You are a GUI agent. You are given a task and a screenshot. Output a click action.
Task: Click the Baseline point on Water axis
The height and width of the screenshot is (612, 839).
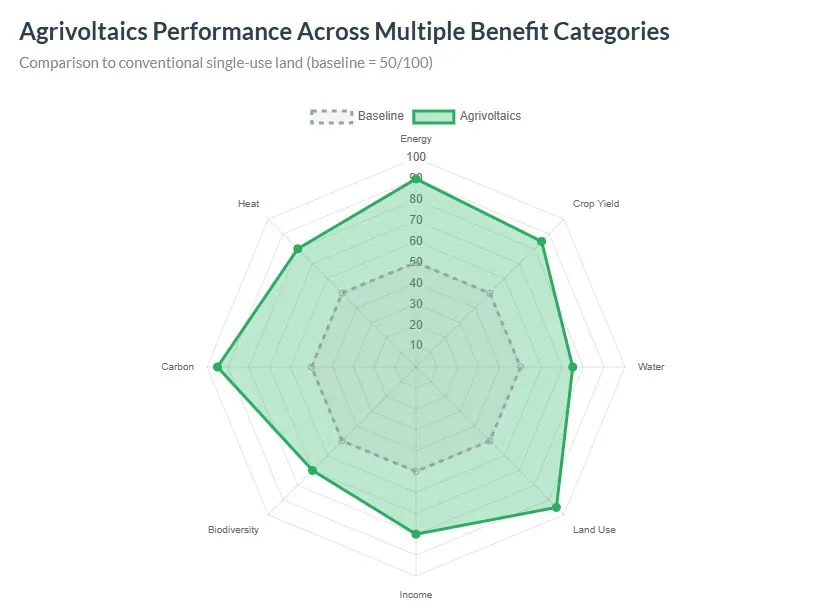point(521,367)
